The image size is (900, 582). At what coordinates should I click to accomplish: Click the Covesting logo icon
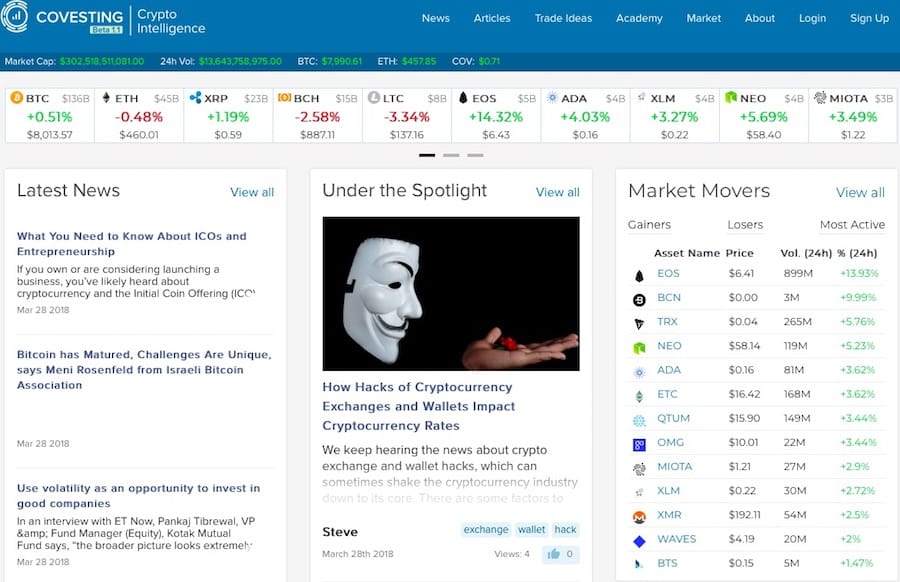[x=17, y=18]
